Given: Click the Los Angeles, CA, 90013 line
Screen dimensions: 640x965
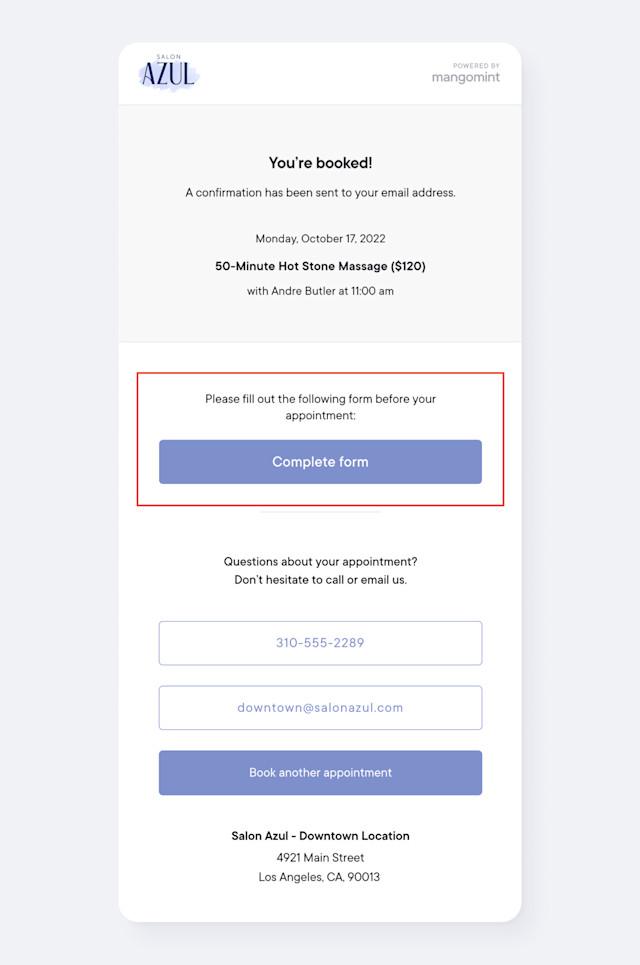Looking at the screenshot, I should [x=319, y=877].
